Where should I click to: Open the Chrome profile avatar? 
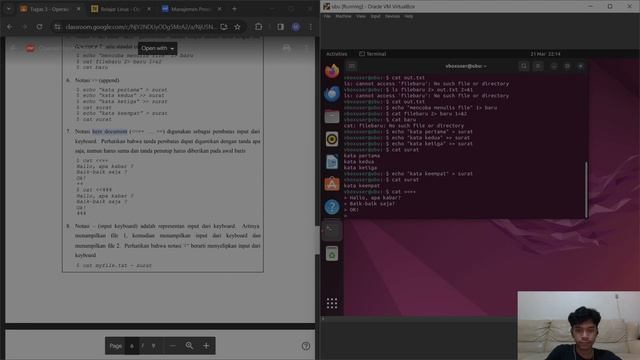pyautogui.click(x=296, y=27)
